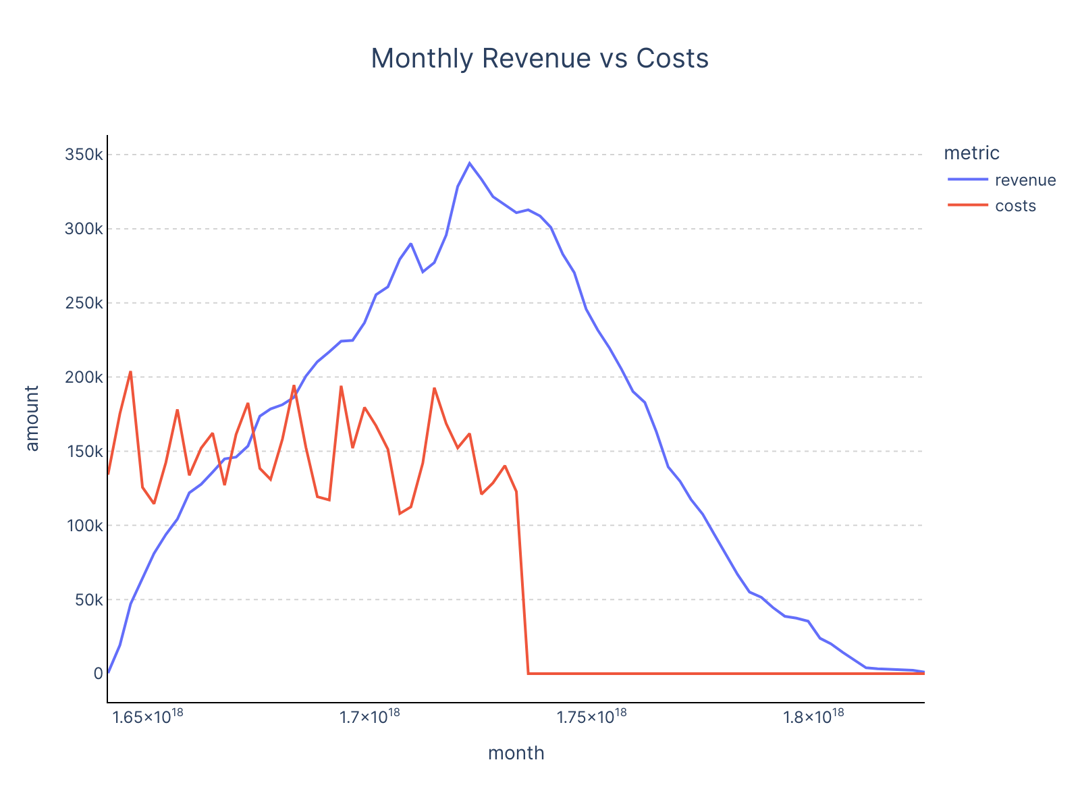
Task: Click the costs line's tallest spike near 200k
Action: click(130, 372)
